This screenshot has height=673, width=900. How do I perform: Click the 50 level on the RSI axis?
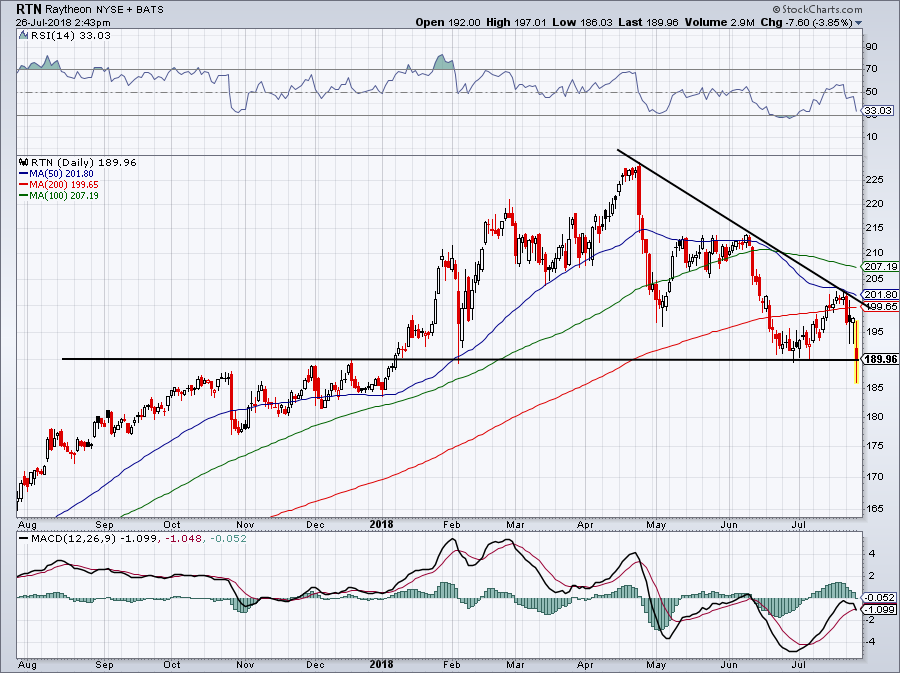(x=871, y=91)
